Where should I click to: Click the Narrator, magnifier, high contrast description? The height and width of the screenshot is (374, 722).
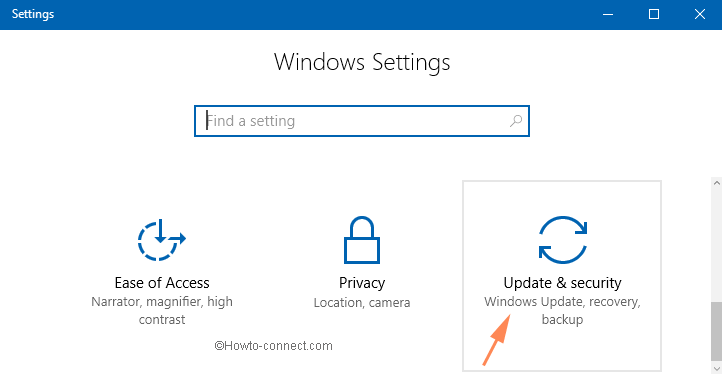pyautogui.click(x=162, y=310)
